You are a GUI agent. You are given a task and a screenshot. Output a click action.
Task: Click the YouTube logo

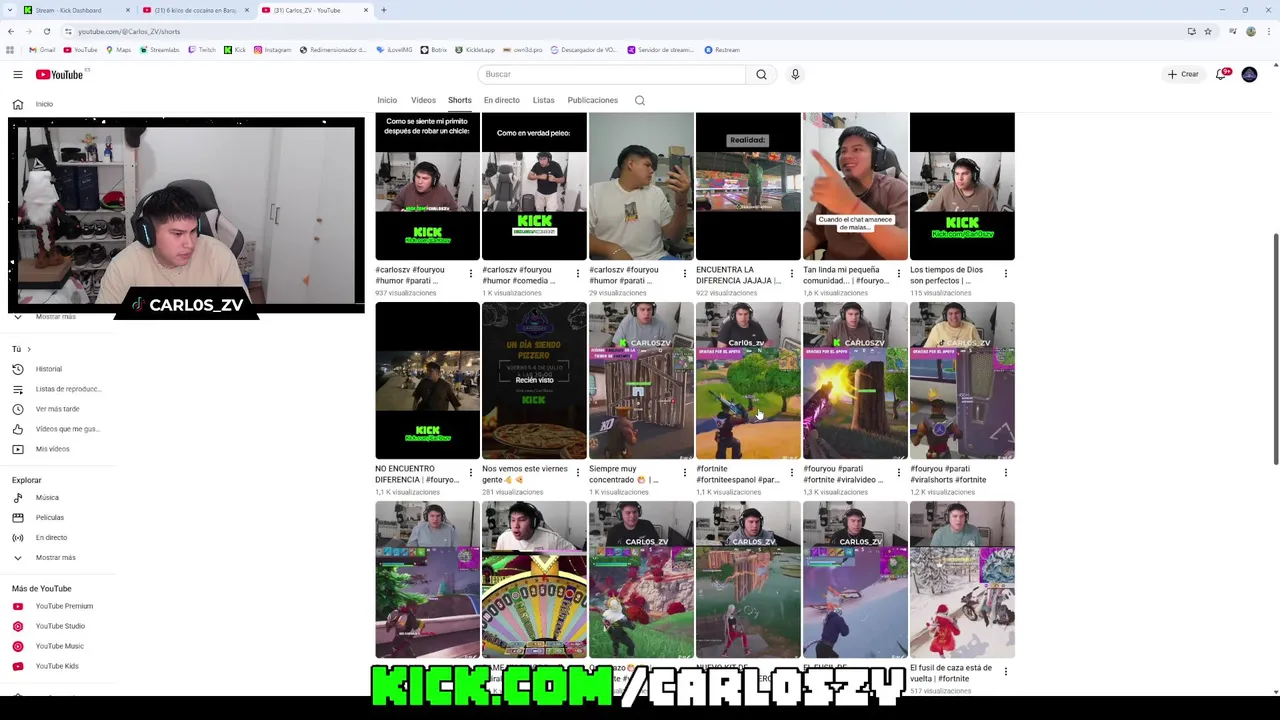point(59,74)
